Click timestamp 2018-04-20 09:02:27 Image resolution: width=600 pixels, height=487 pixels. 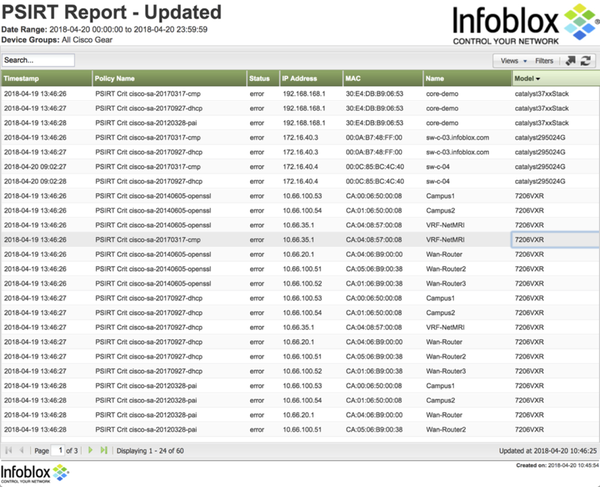coord(35,167)
